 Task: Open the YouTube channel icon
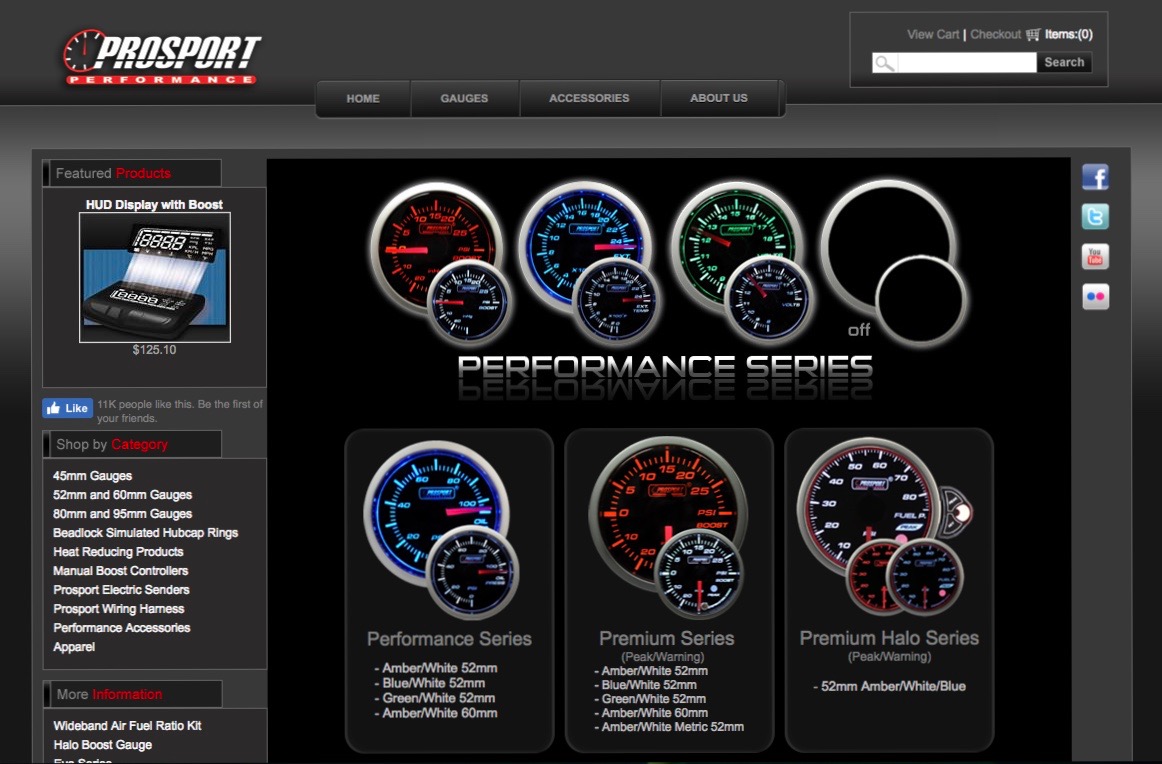pyautogui.click(x=1095, y=256)
